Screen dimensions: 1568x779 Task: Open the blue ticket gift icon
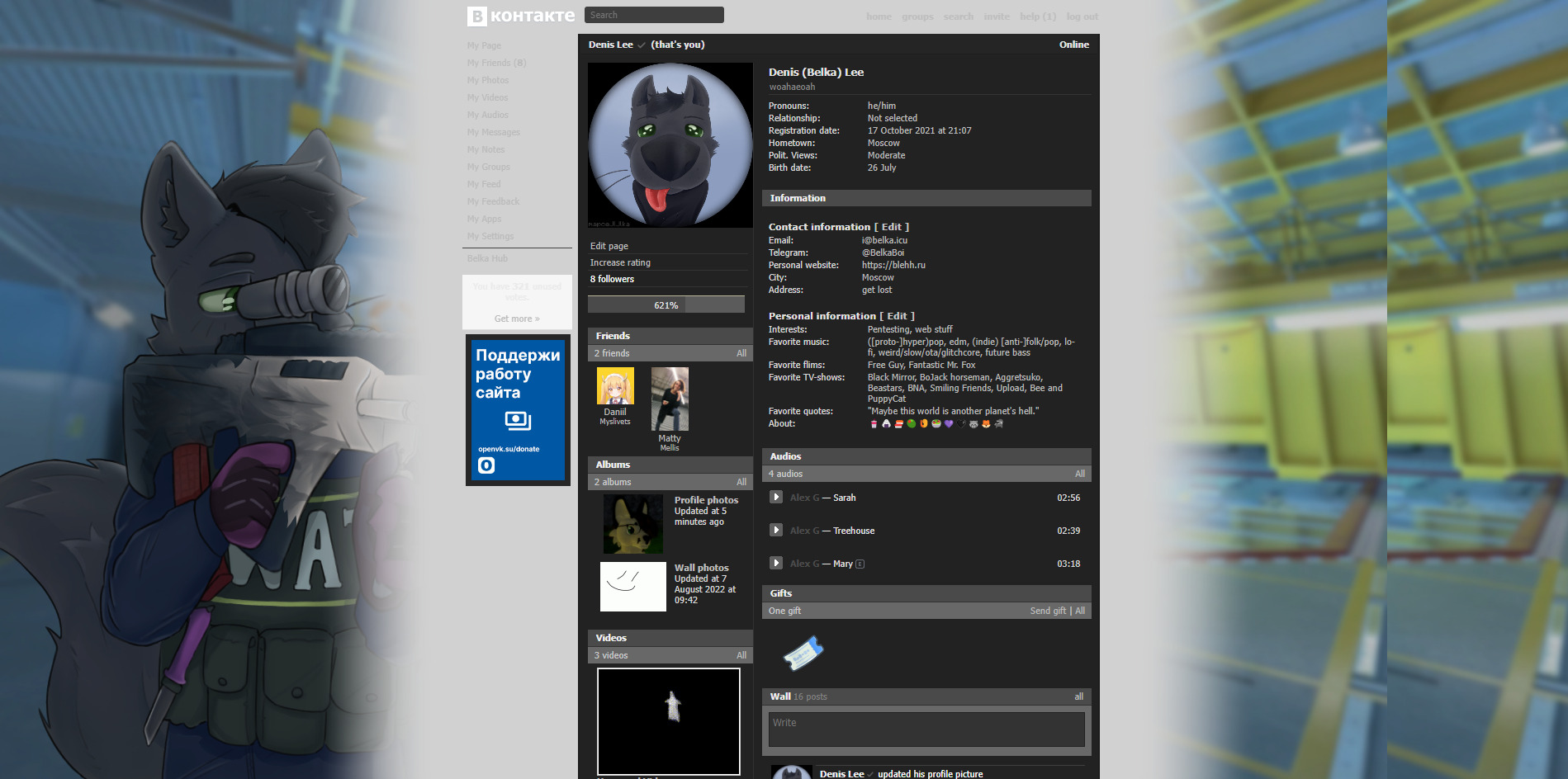(803, 654)
